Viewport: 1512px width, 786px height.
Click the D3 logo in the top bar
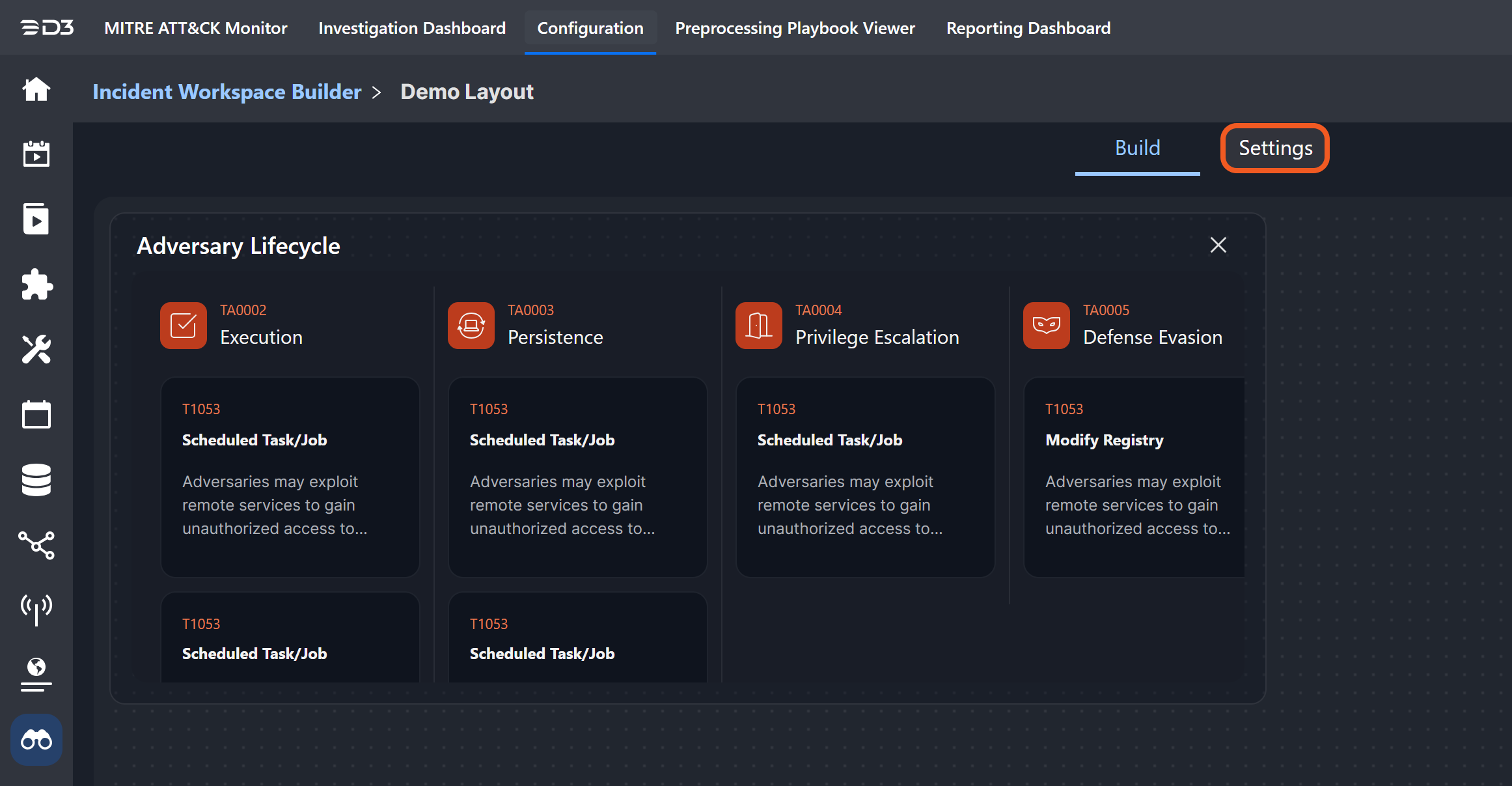[x=47, y=28]
